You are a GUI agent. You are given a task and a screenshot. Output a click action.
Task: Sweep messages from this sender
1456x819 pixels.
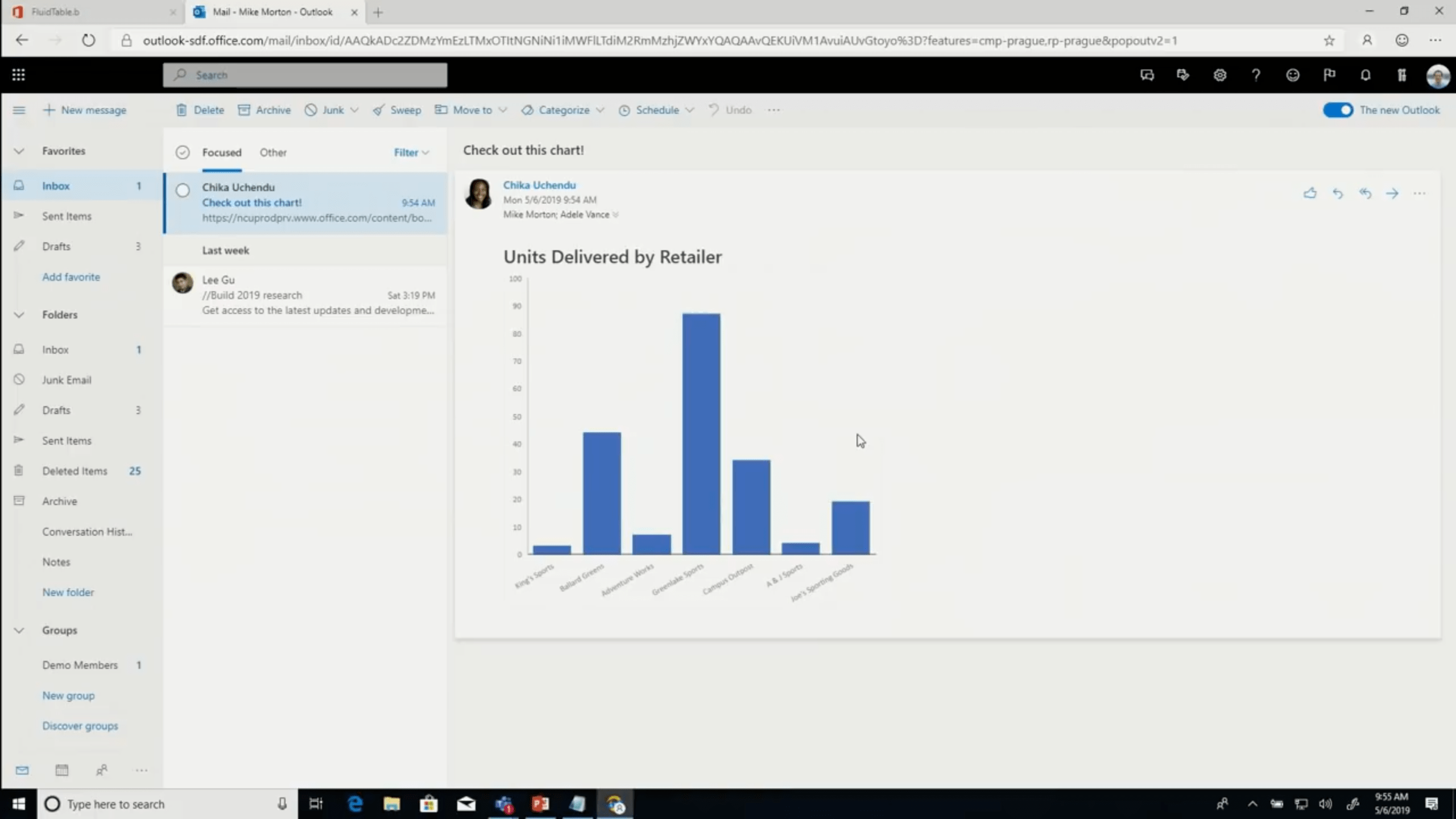click(x=397, y=110)
